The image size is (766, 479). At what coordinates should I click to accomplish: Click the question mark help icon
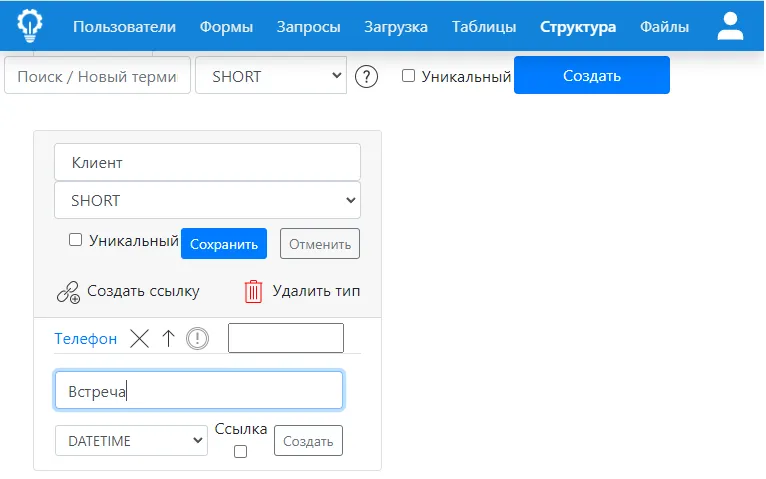coord(366,77)
